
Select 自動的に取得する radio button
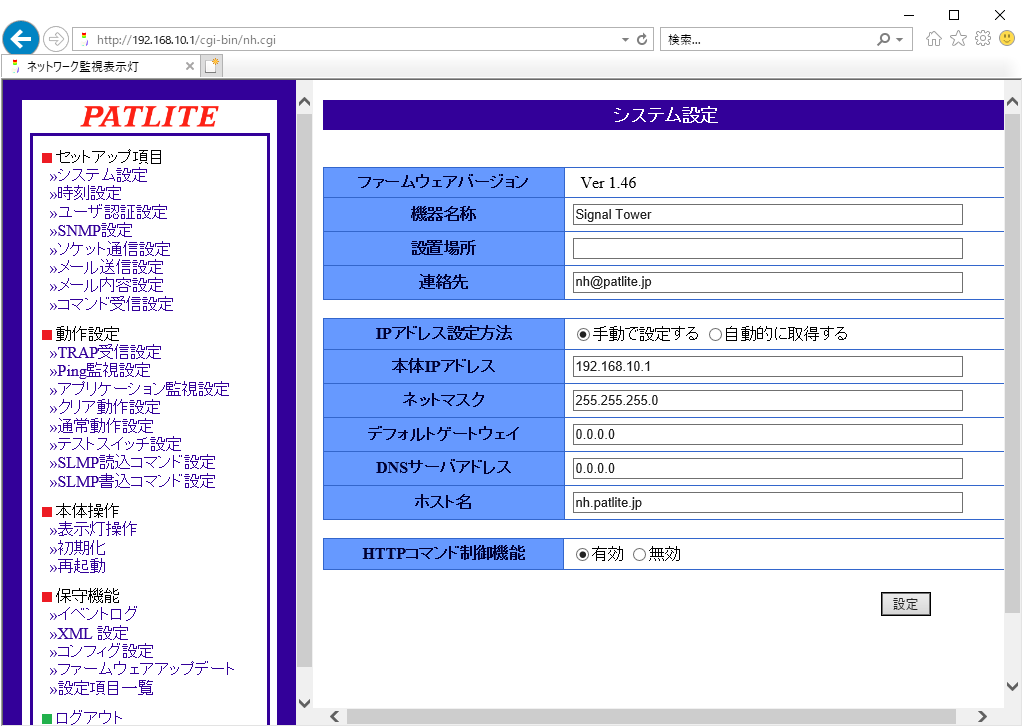coord(715,334)
